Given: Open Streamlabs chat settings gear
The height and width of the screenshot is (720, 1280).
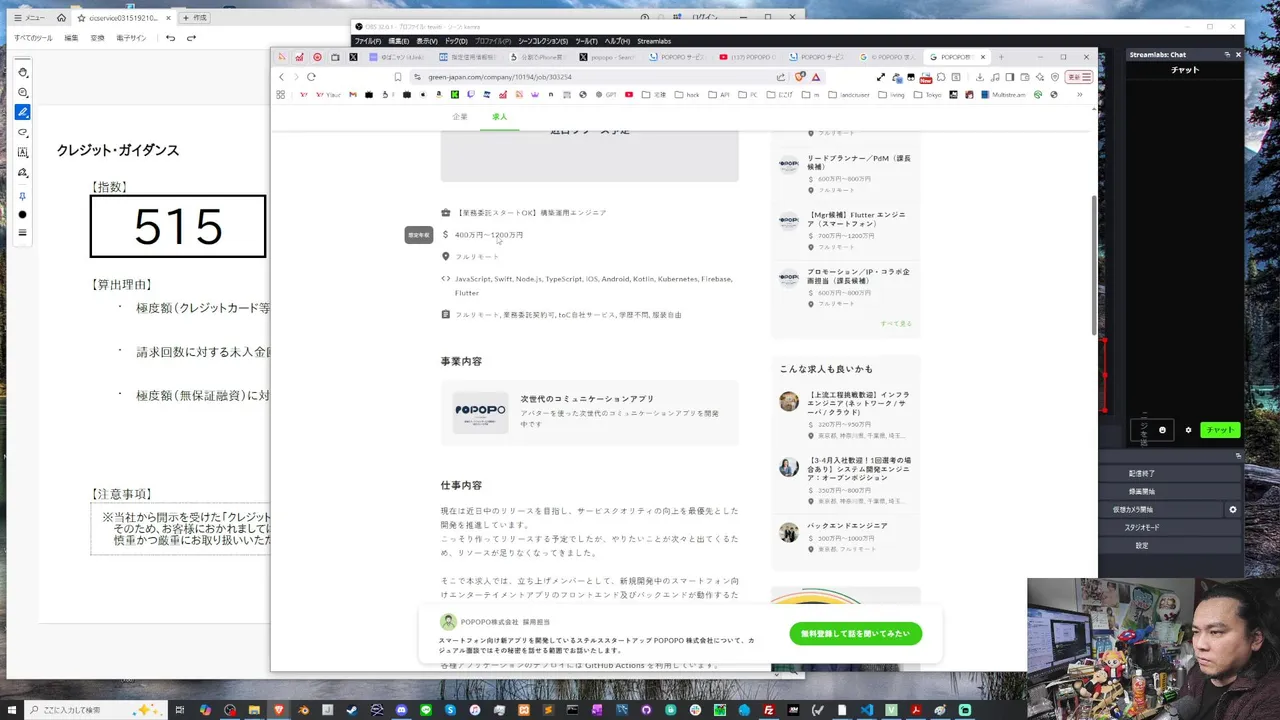Looking at the screenshot, I should (x=1188, y=430).
